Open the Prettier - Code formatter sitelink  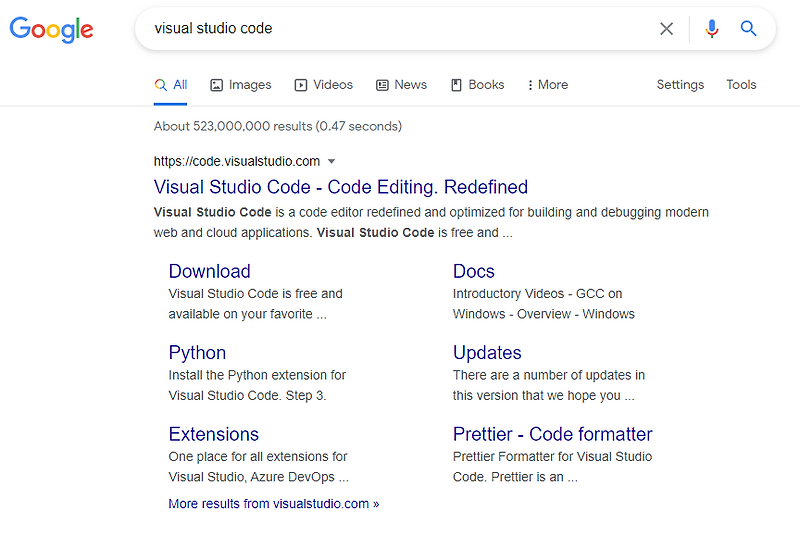click(x=553, y=434)
